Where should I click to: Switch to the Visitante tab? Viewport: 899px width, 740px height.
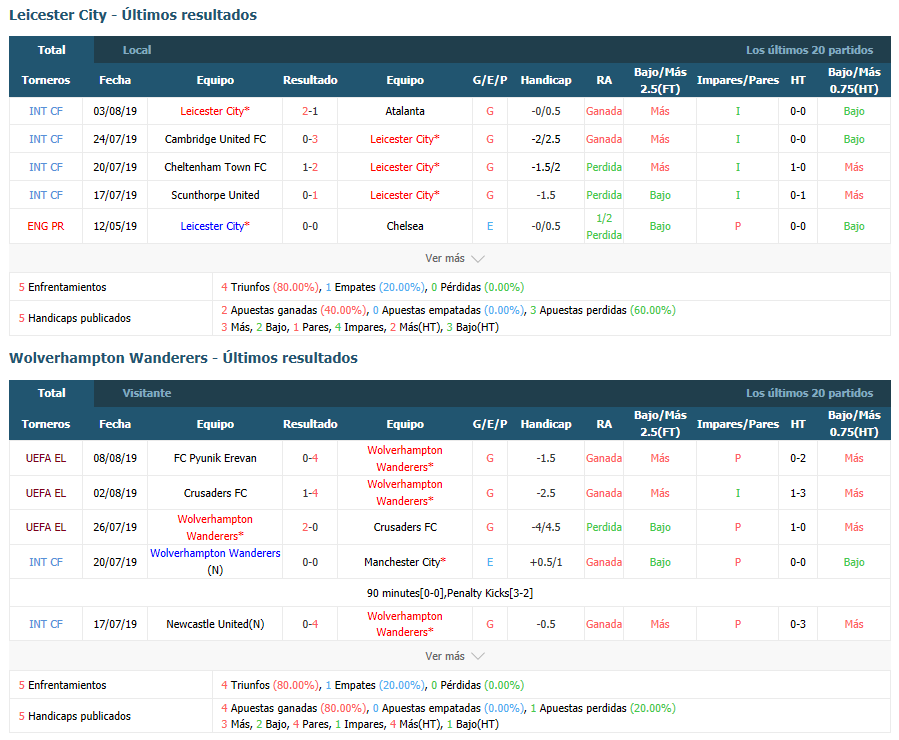(x=147, y=393)
